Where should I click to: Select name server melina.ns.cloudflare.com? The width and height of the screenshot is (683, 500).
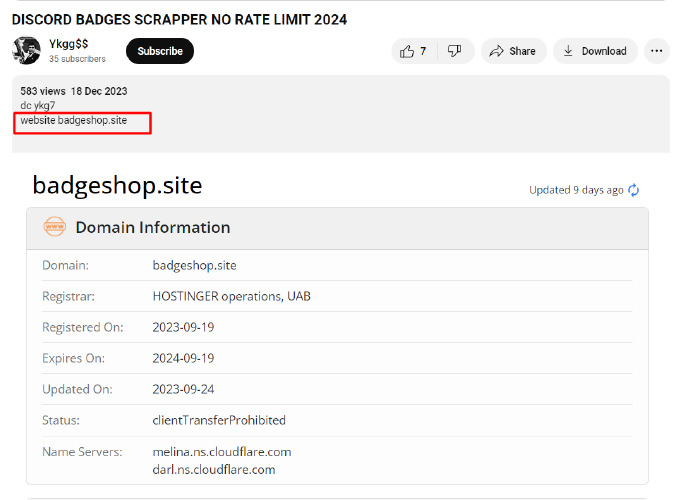[x=222, y=452]
